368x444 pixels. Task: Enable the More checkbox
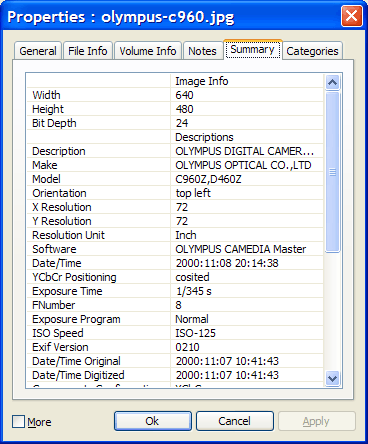click(18, 421)
